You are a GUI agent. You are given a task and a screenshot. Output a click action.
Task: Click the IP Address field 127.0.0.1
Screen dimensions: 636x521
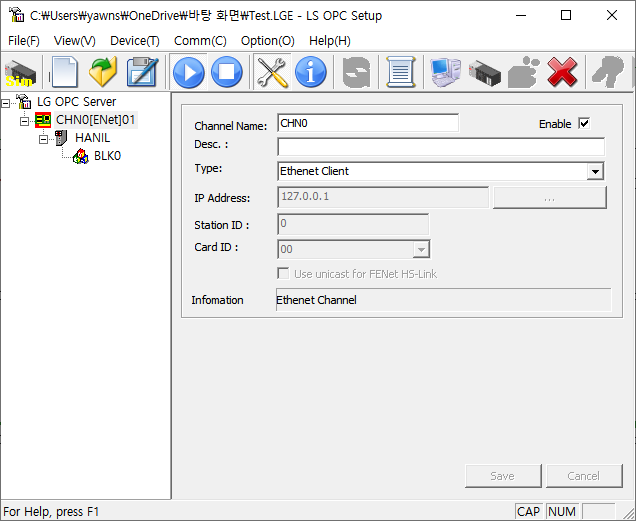click(x=383, y=197)
